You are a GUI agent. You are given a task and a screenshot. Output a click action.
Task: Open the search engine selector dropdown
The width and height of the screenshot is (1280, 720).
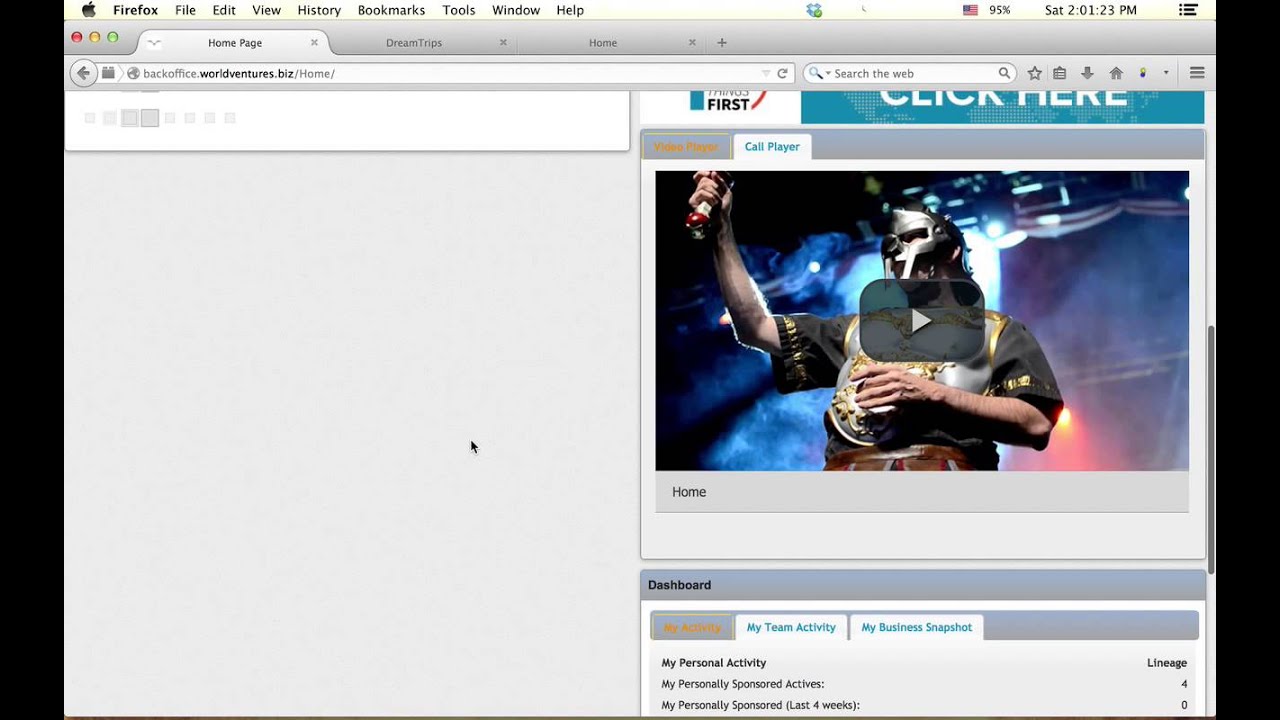820,73
